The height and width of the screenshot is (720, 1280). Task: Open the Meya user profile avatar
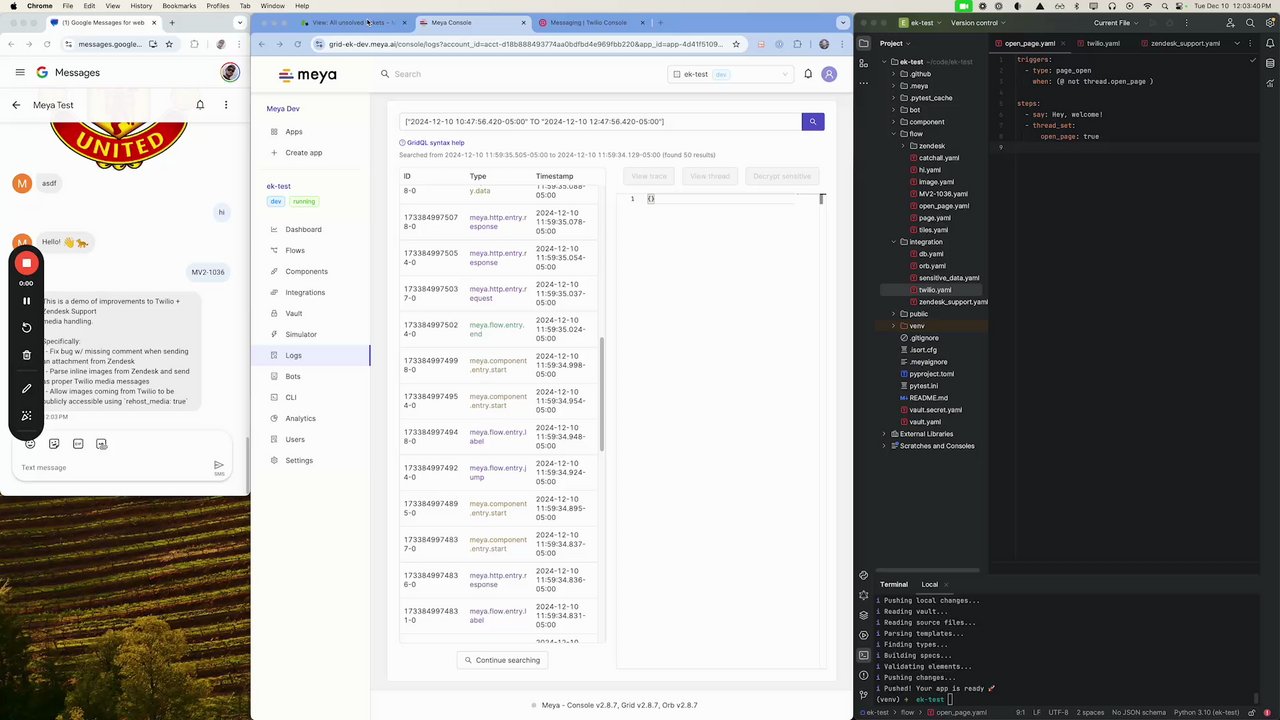[x=829, y=74]
